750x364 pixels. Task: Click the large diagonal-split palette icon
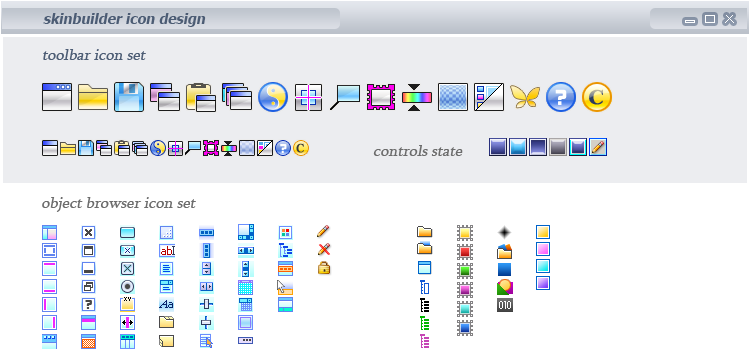click(x=489, y=97)
